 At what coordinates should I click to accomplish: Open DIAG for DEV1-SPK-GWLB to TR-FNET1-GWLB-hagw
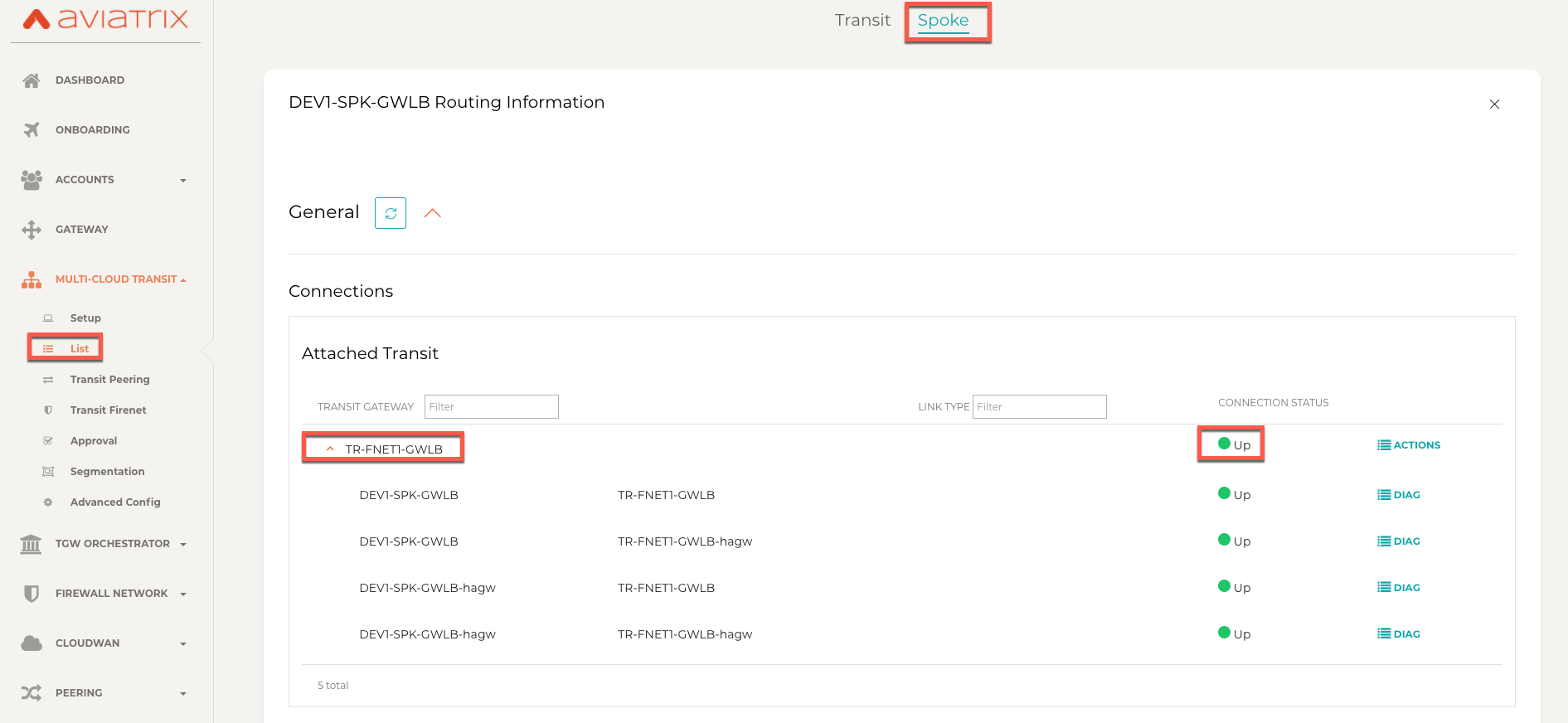1399,541
